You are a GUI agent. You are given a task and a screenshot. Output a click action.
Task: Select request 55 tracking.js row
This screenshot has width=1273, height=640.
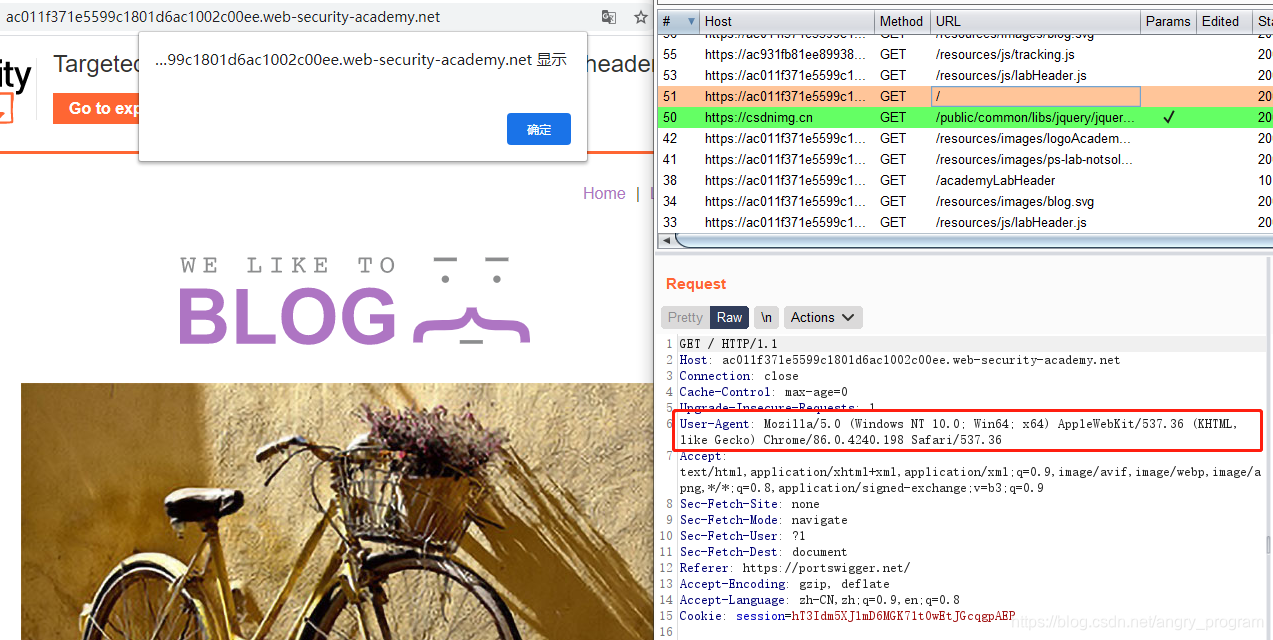(x=965, y=54)
